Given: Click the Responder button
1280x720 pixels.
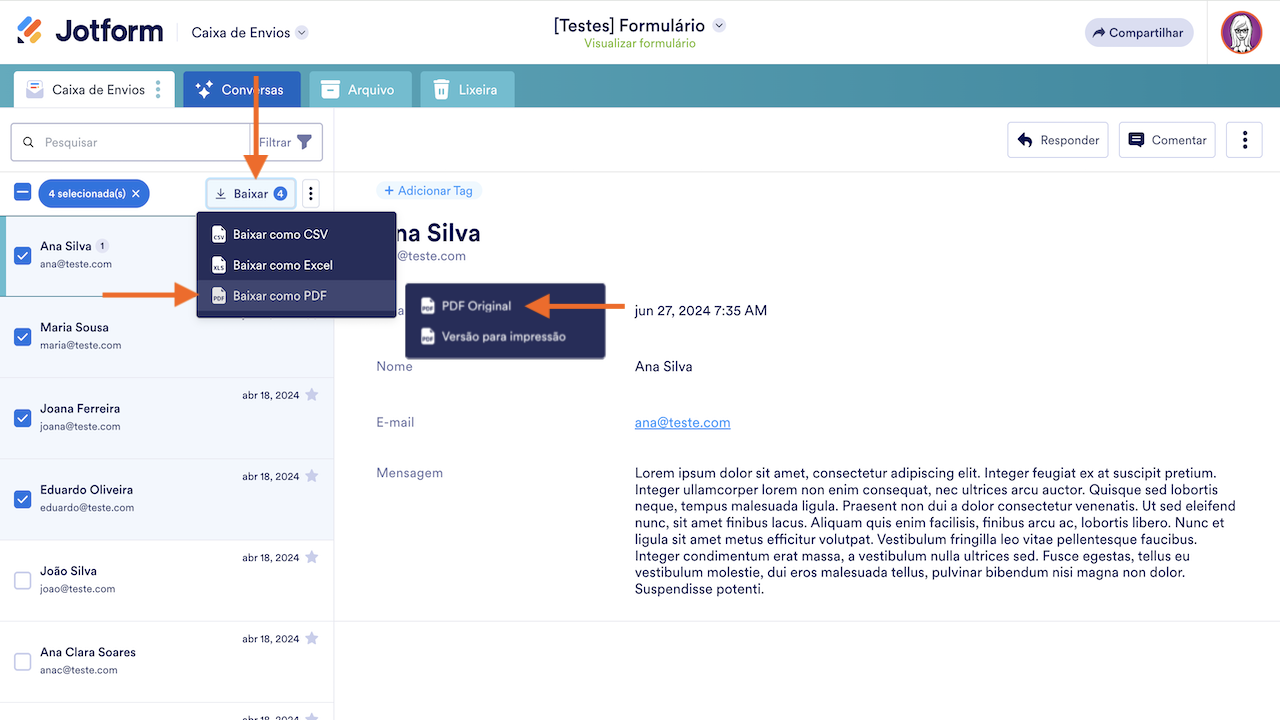Looking at the screenshot, I should (x=1058, y=140).
